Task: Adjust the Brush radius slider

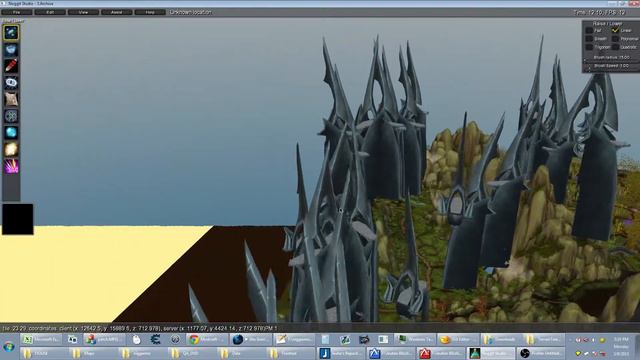Action: [x=611, y=60]
